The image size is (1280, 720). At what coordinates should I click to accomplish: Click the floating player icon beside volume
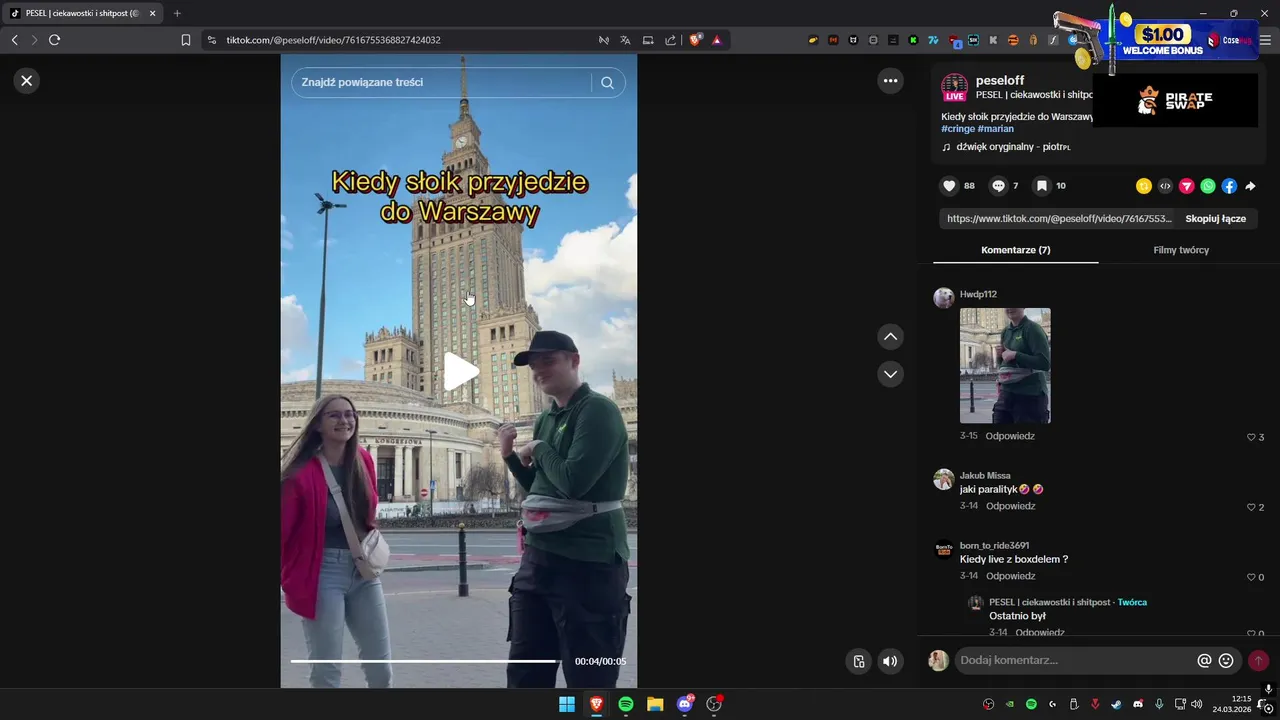(x=858, y=661)
